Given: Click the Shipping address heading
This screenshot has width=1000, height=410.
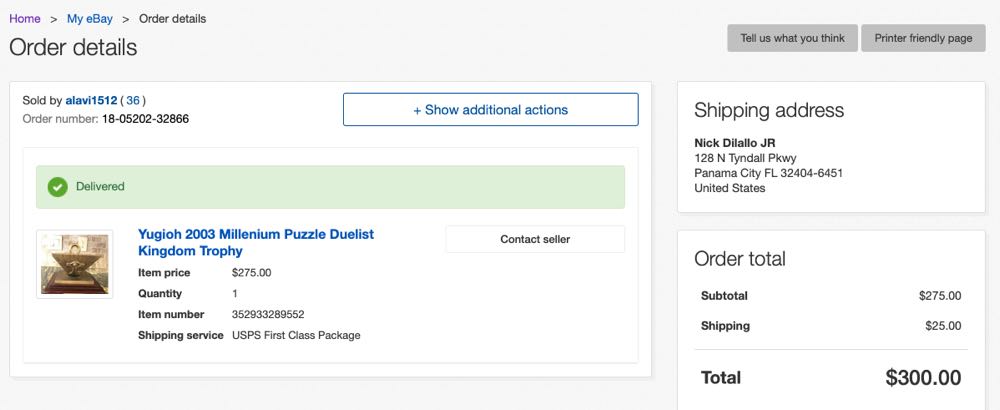Looking at the screenshot, I should pyautogui.click(x=768, y=110).
